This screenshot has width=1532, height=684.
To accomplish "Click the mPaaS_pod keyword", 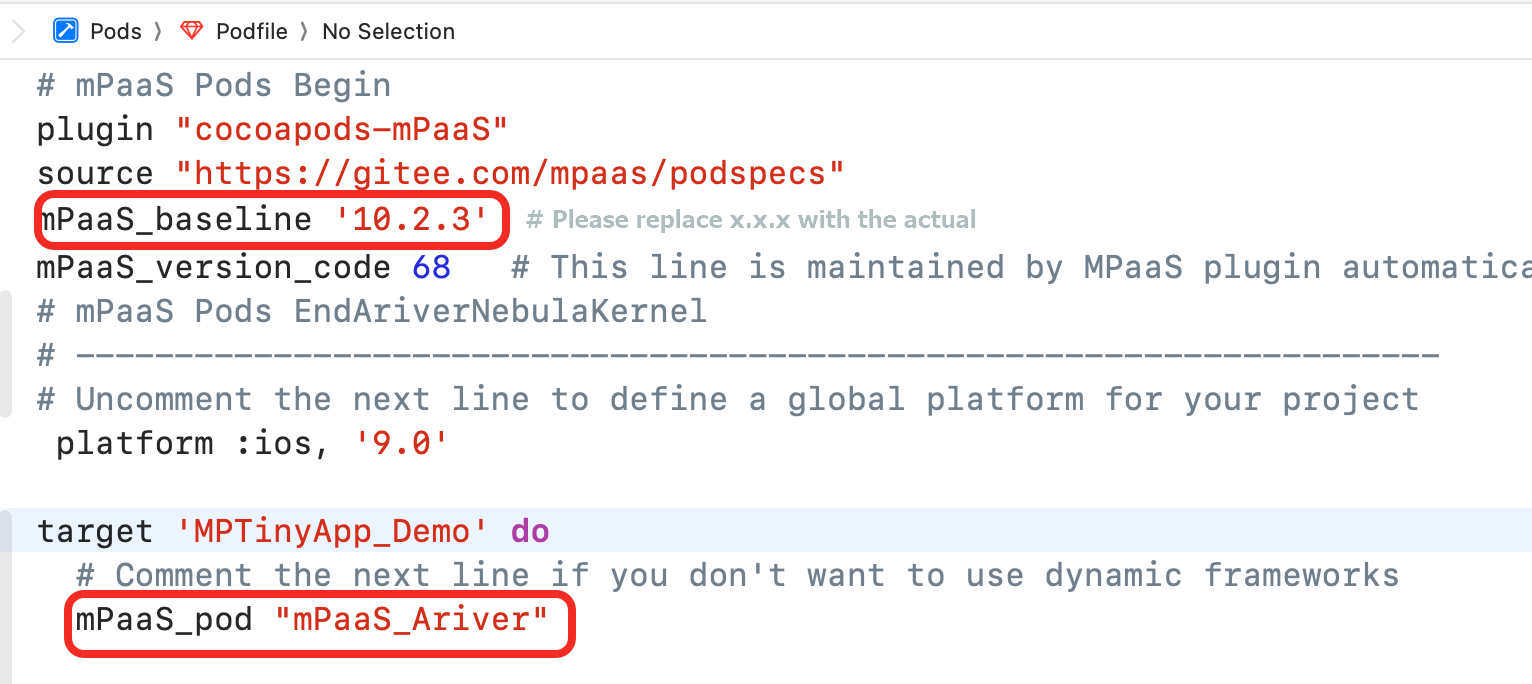I will coord(164,620).
